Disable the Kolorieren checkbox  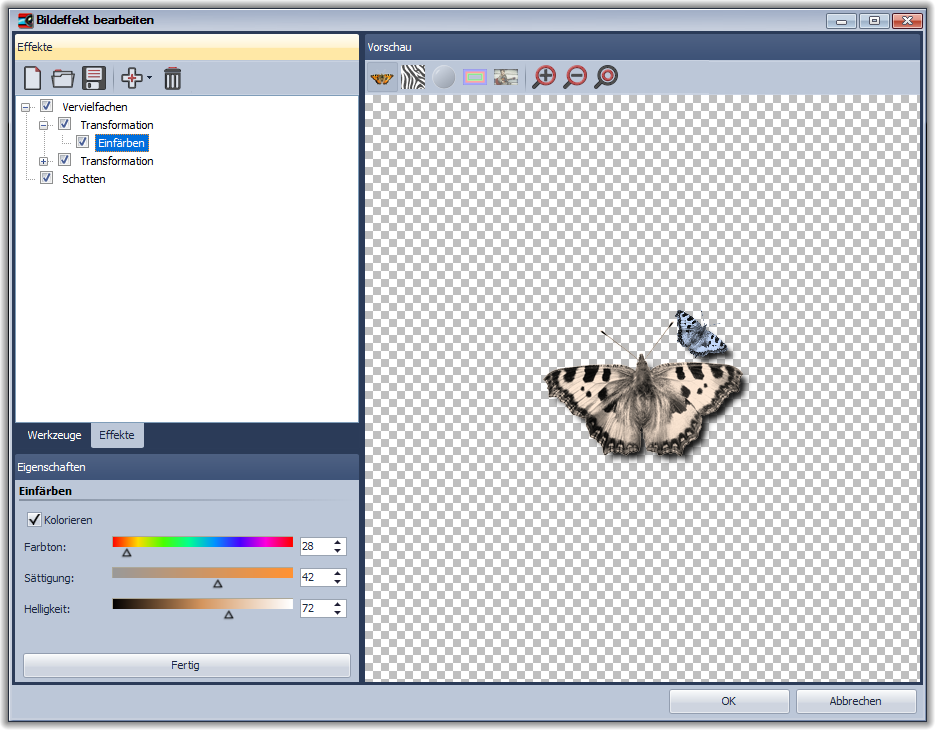pos(35,520)
